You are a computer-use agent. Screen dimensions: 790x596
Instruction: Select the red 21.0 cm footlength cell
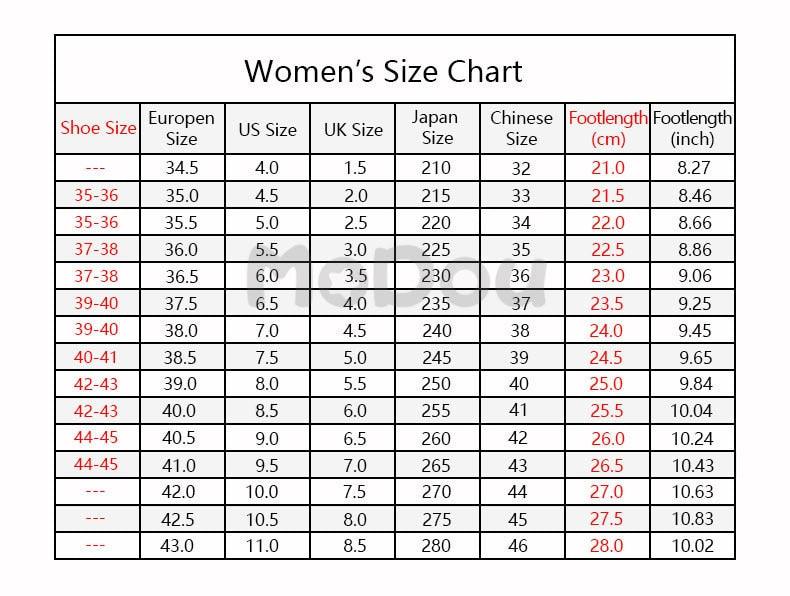coord(608,168)
